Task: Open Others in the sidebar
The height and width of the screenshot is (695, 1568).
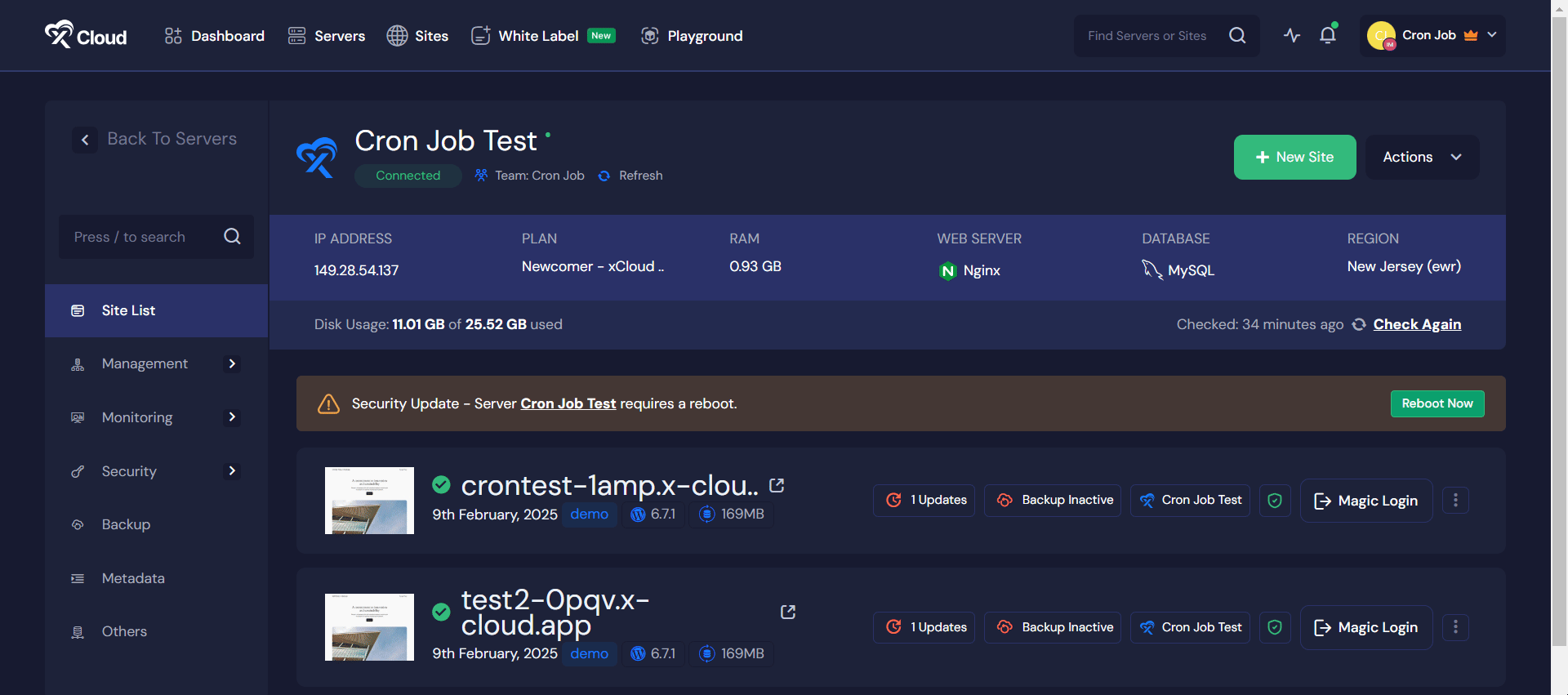Action: tap(156, 631)
